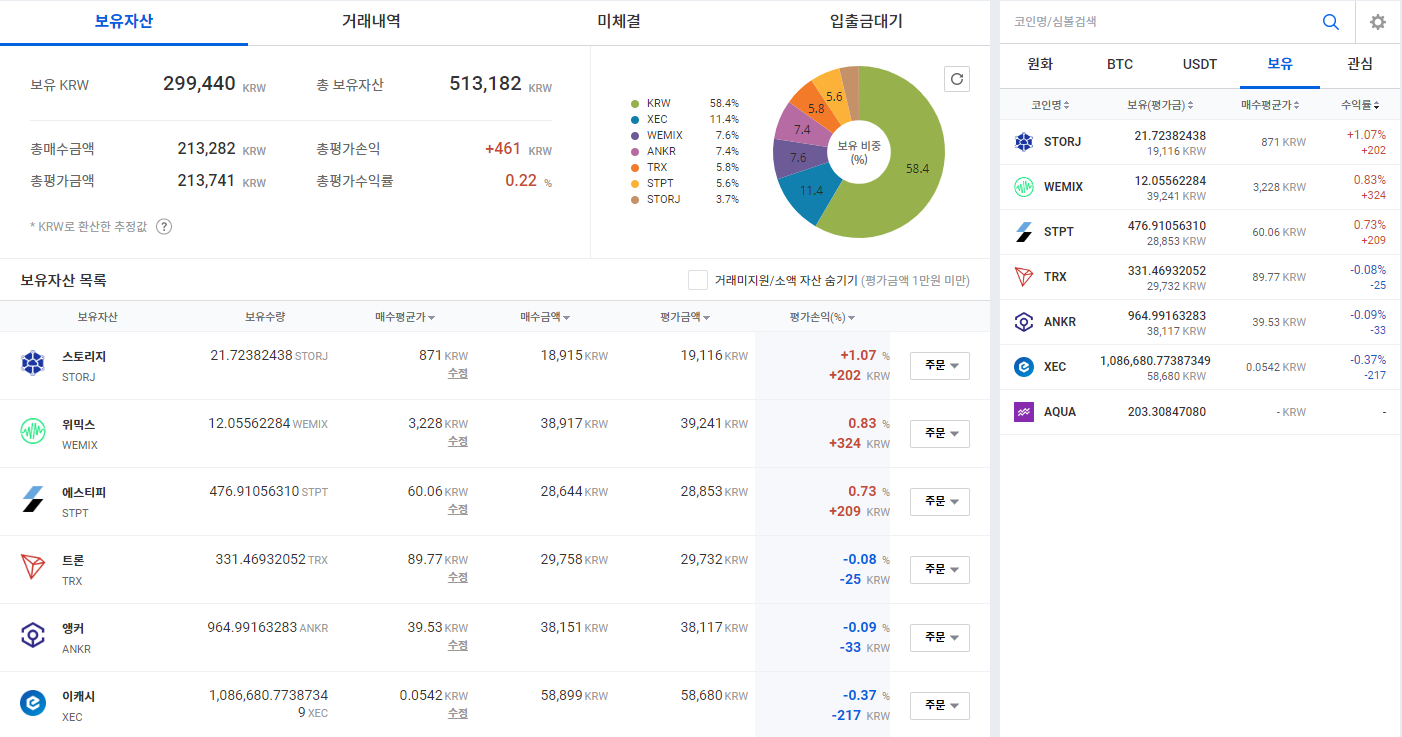Click ANKR icon in right sidebar
Image resolution: width=1402 pixels, height=737 pixels.
1024,322
